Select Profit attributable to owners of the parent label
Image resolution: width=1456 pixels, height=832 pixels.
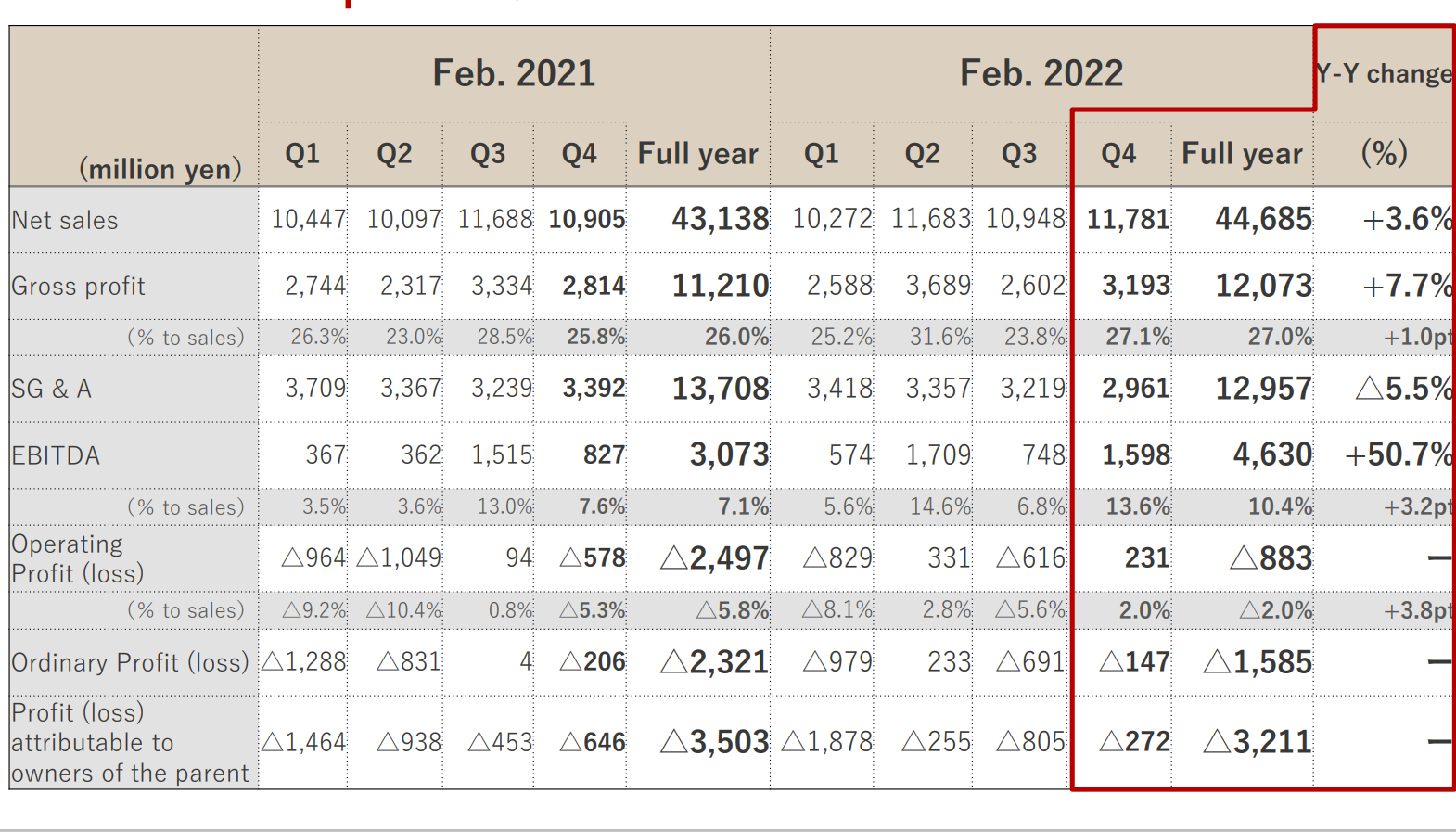pyautogui.click(x=130, y=743)
